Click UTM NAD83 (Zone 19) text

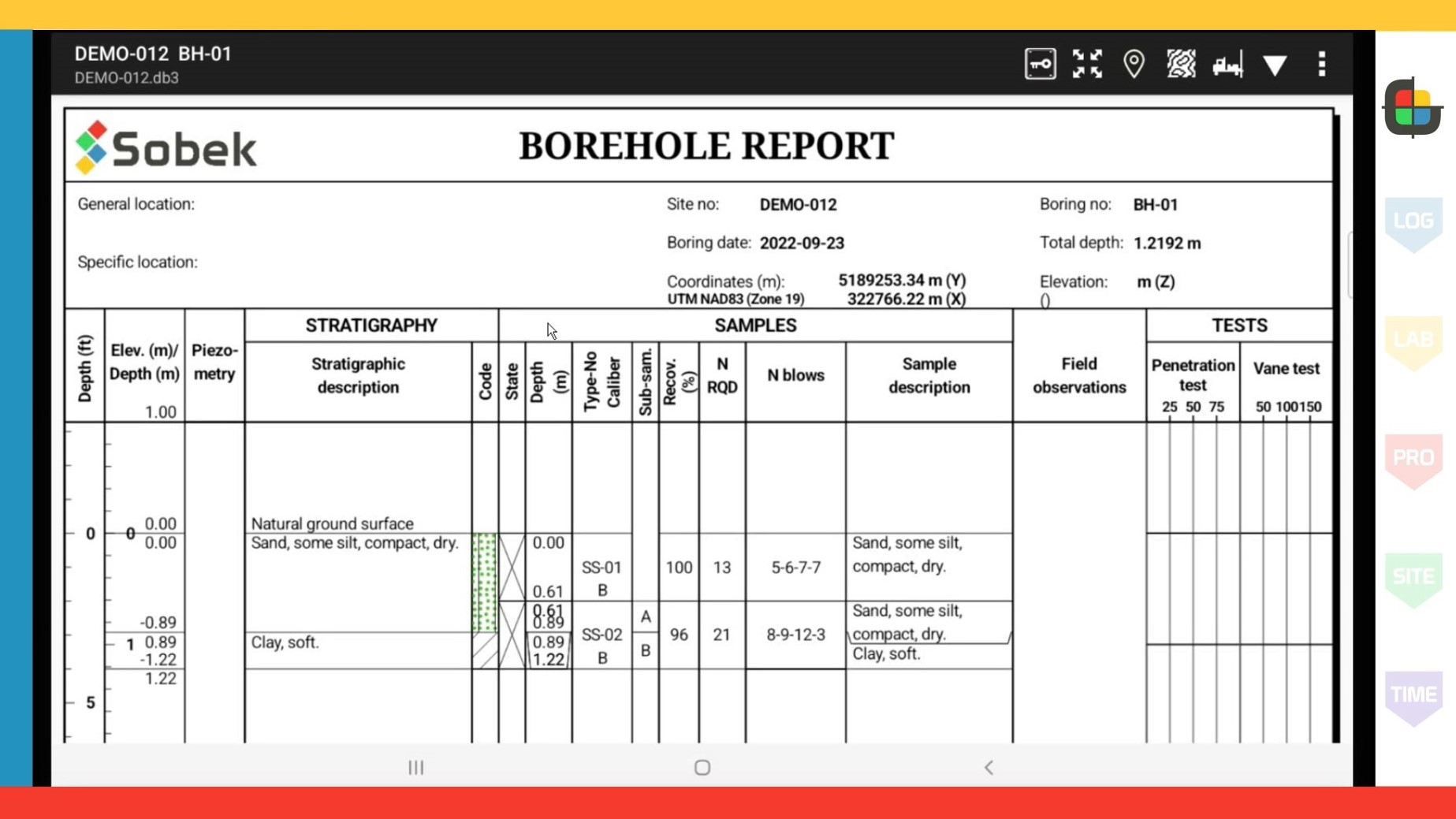point(735,300)
